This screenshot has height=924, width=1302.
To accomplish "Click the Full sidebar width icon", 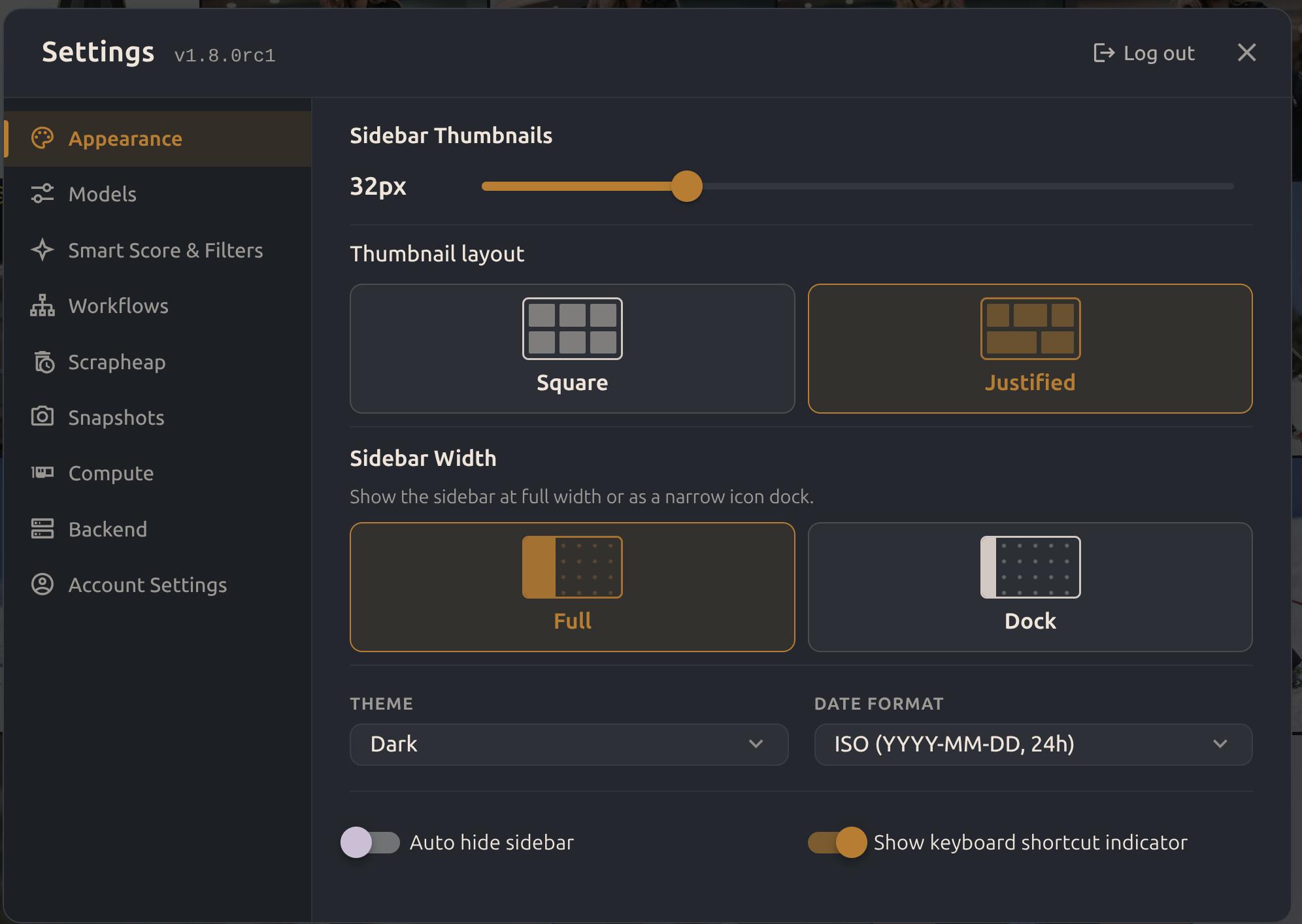I will 572,567.
